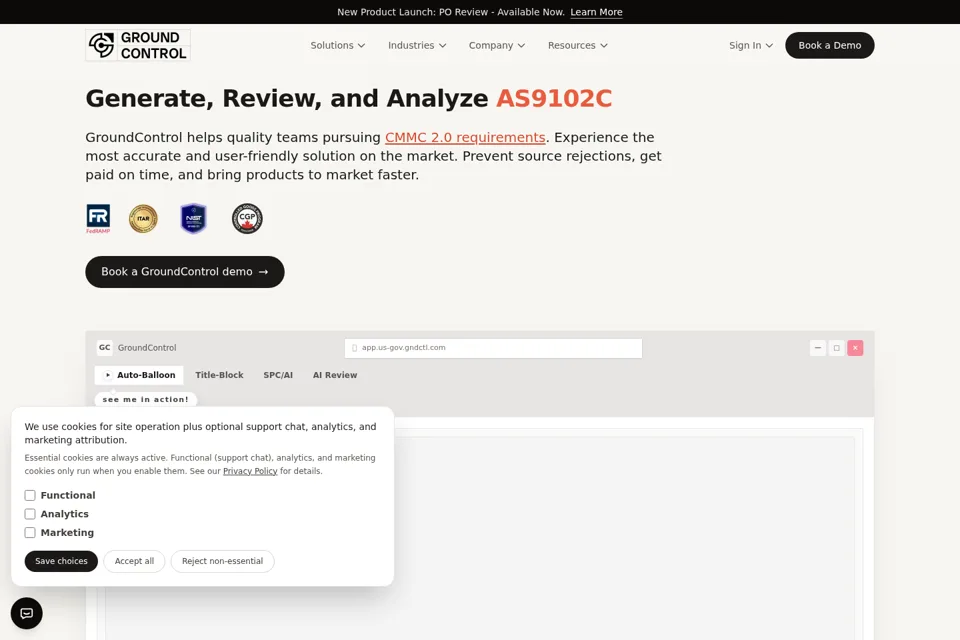Image resolution: width=960 pixels, height=640 pixels.
Task: Enable the Analytics cookies checkbox
Action: pos(30,514)
